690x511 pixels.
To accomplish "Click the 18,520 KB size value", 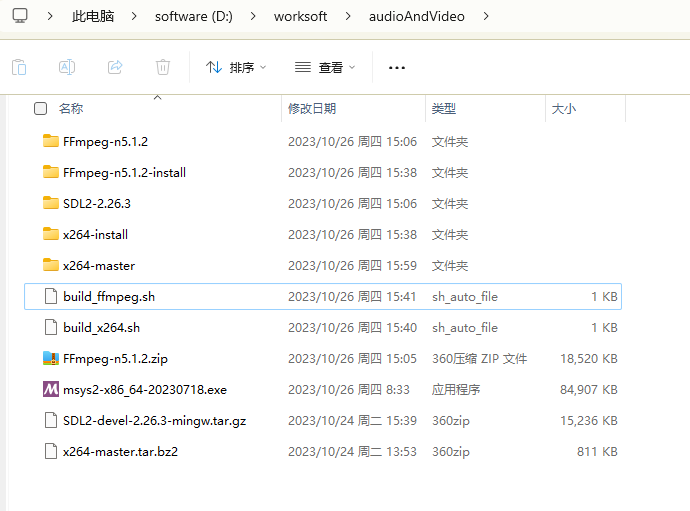I will coord(589,359).
